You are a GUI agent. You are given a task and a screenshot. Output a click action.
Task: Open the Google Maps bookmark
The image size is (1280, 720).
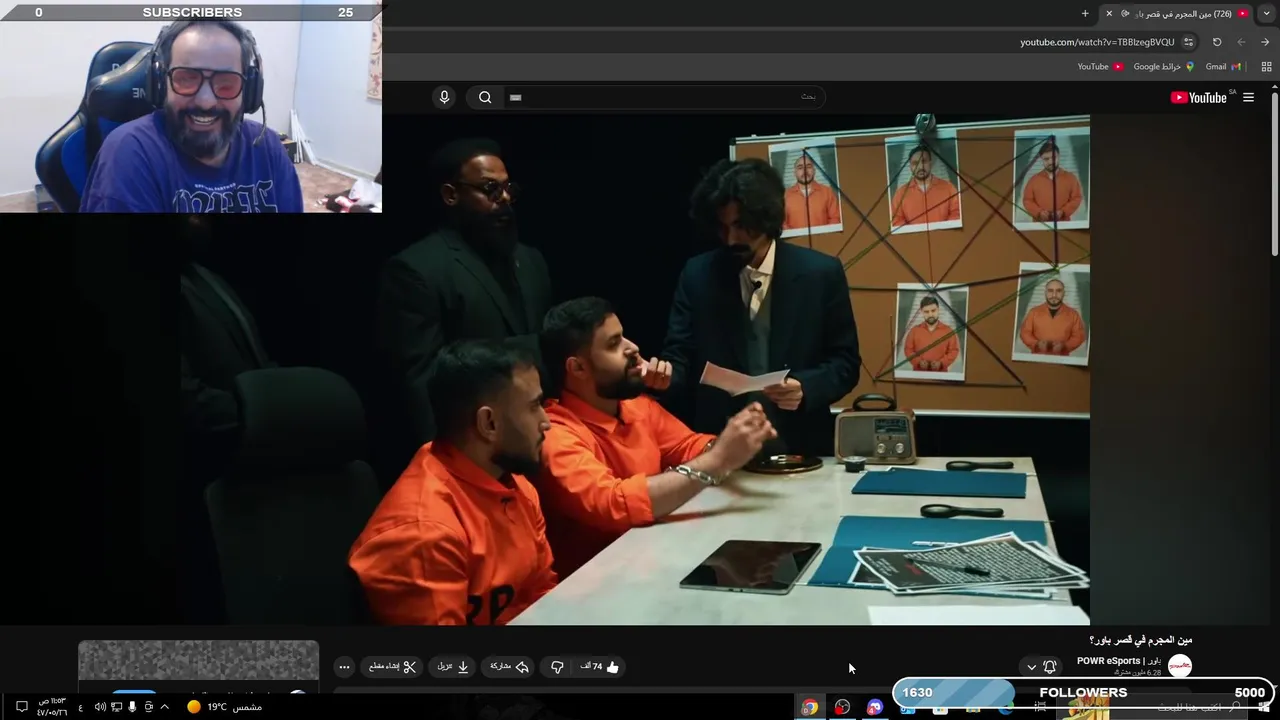coord(1164,67)
